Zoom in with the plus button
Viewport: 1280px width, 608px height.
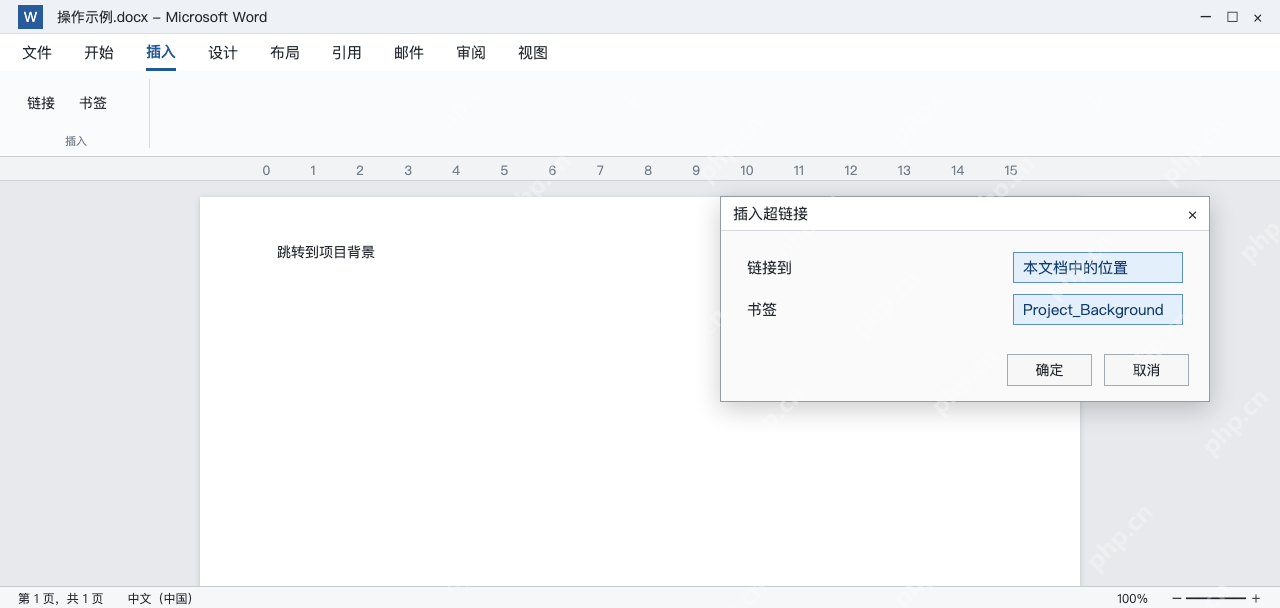click(1256, 598)
